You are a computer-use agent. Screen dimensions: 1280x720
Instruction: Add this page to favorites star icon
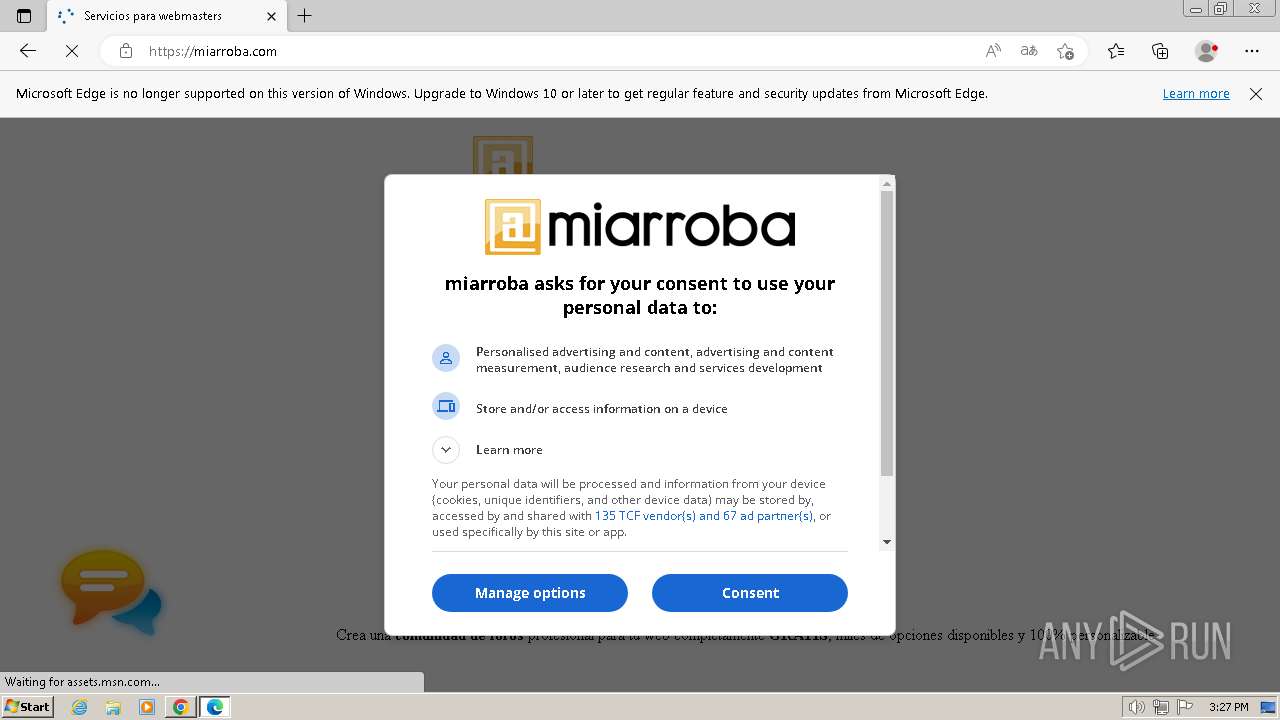point(1065,51)
